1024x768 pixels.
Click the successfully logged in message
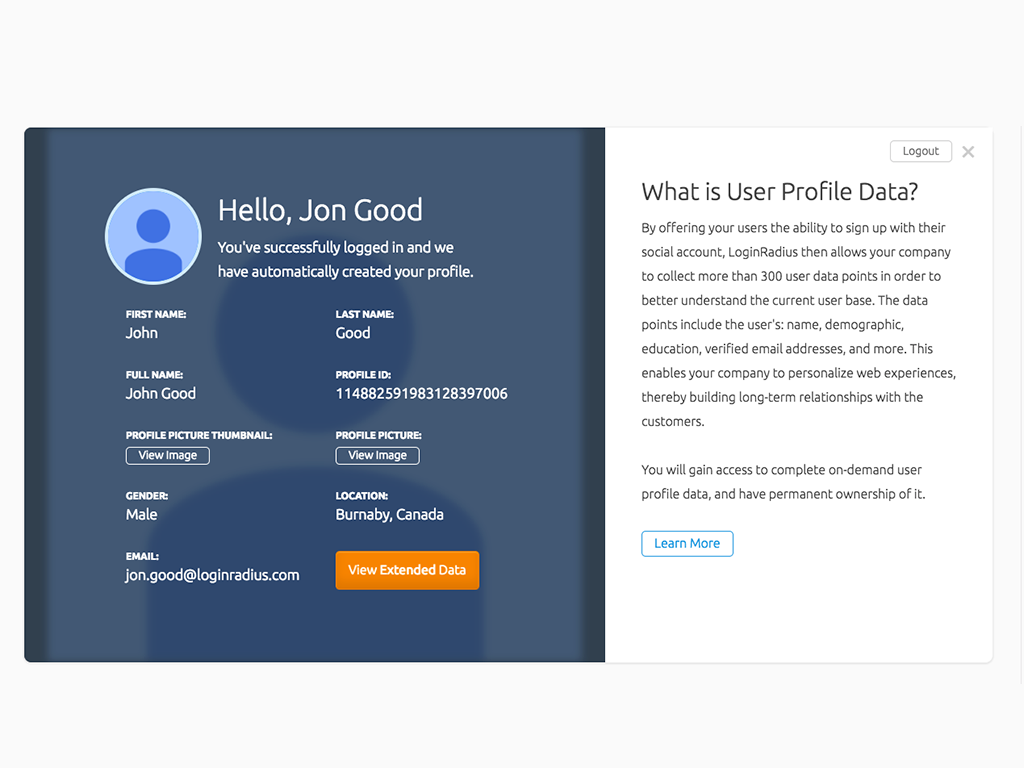[345, 259]
